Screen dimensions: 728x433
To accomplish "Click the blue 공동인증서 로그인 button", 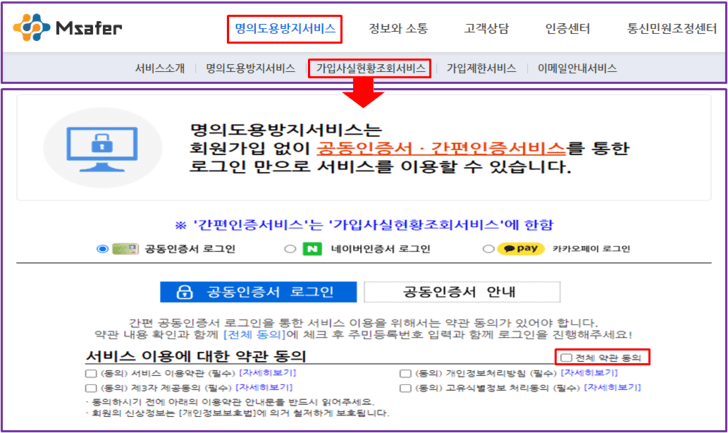I will [x=259, y=292].
